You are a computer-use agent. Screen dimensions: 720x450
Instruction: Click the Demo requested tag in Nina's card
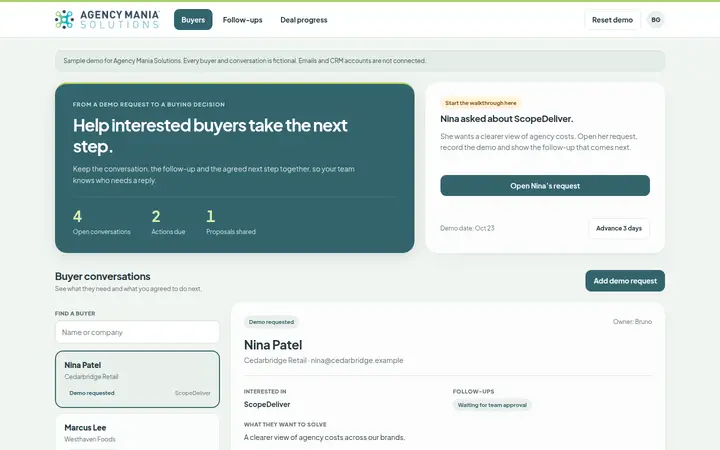click(92, 393)
